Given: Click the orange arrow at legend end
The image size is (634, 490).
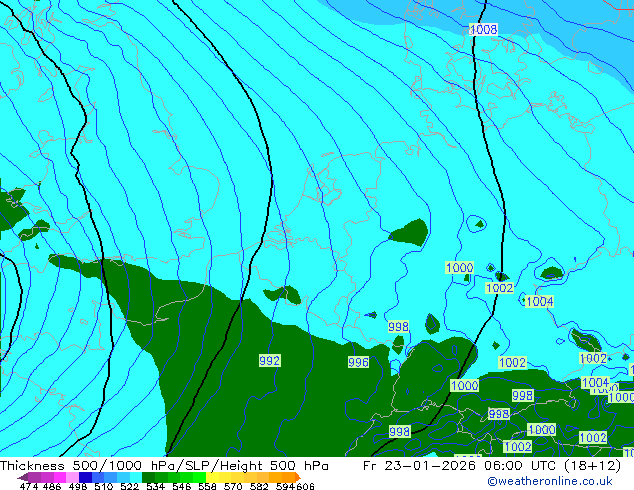Looking at the screenshot, I should coord(298,477).
